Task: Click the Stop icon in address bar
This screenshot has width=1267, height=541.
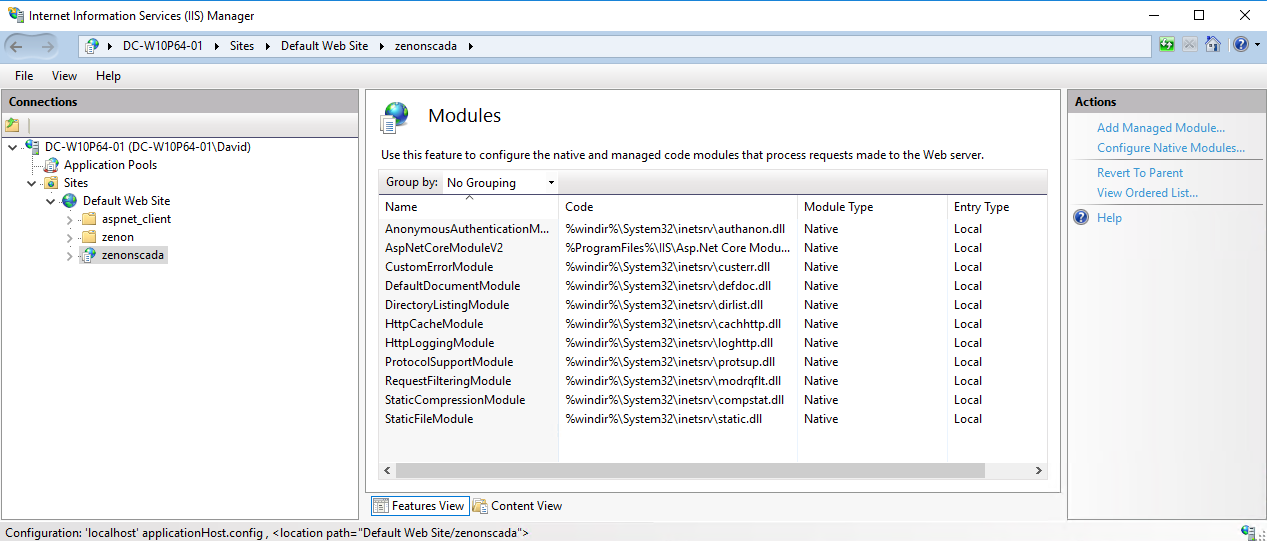Action: coord(1190,45)
